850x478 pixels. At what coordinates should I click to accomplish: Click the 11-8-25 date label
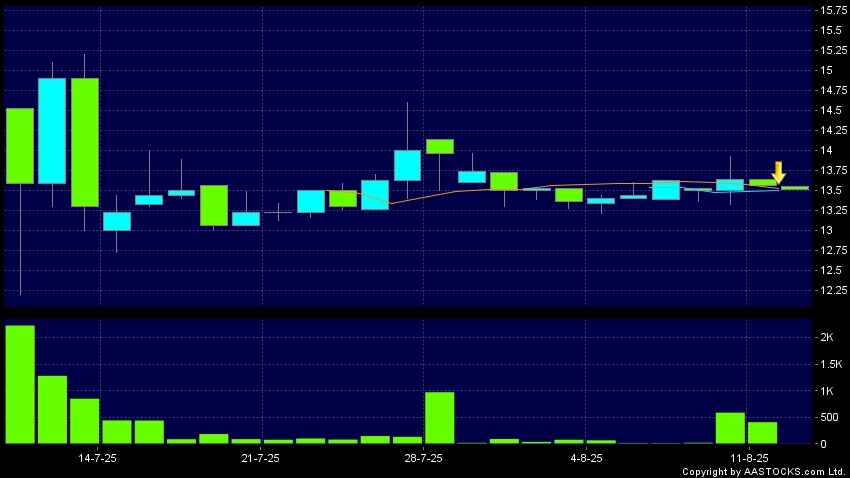749,458
